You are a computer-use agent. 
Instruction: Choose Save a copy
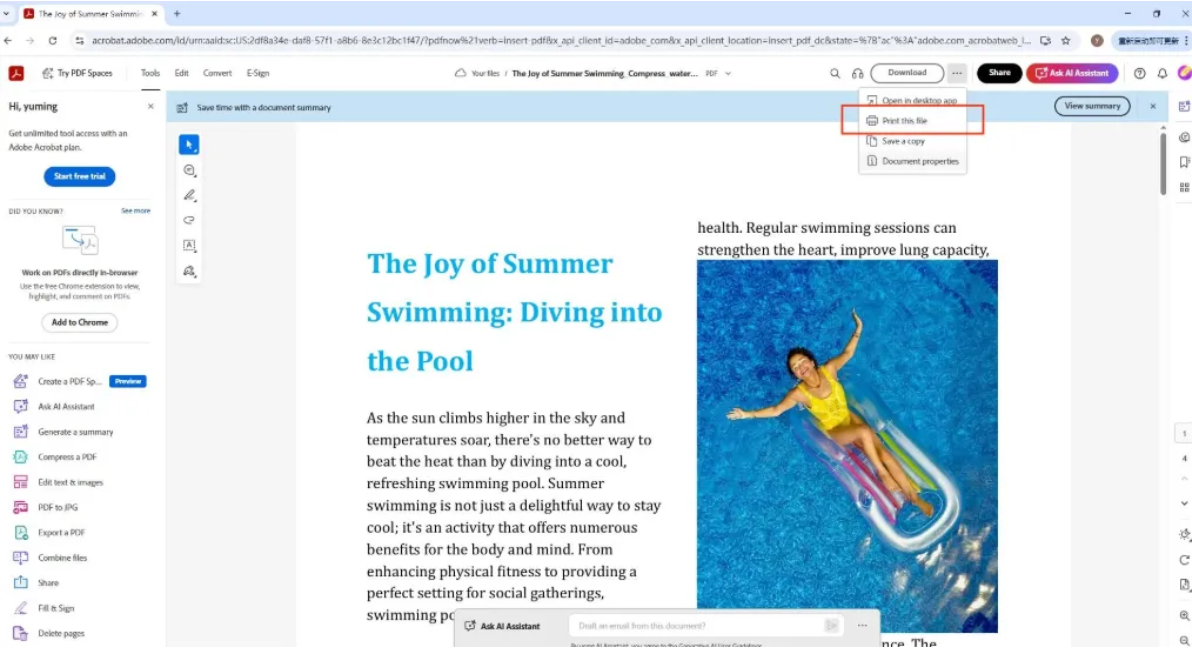tap(912, 141)
